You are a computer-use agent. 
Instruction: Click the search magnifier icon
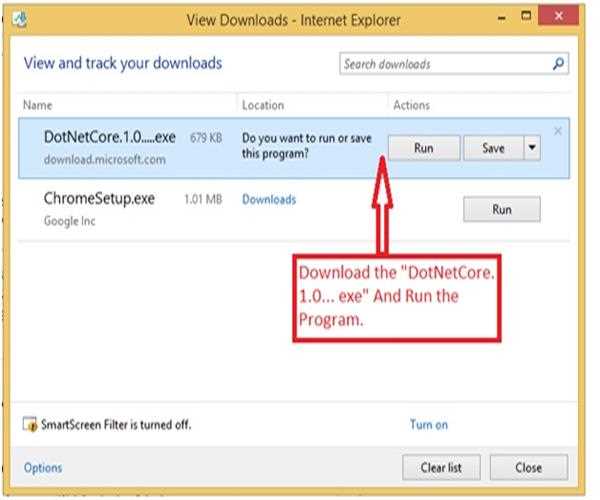point(559,64)
